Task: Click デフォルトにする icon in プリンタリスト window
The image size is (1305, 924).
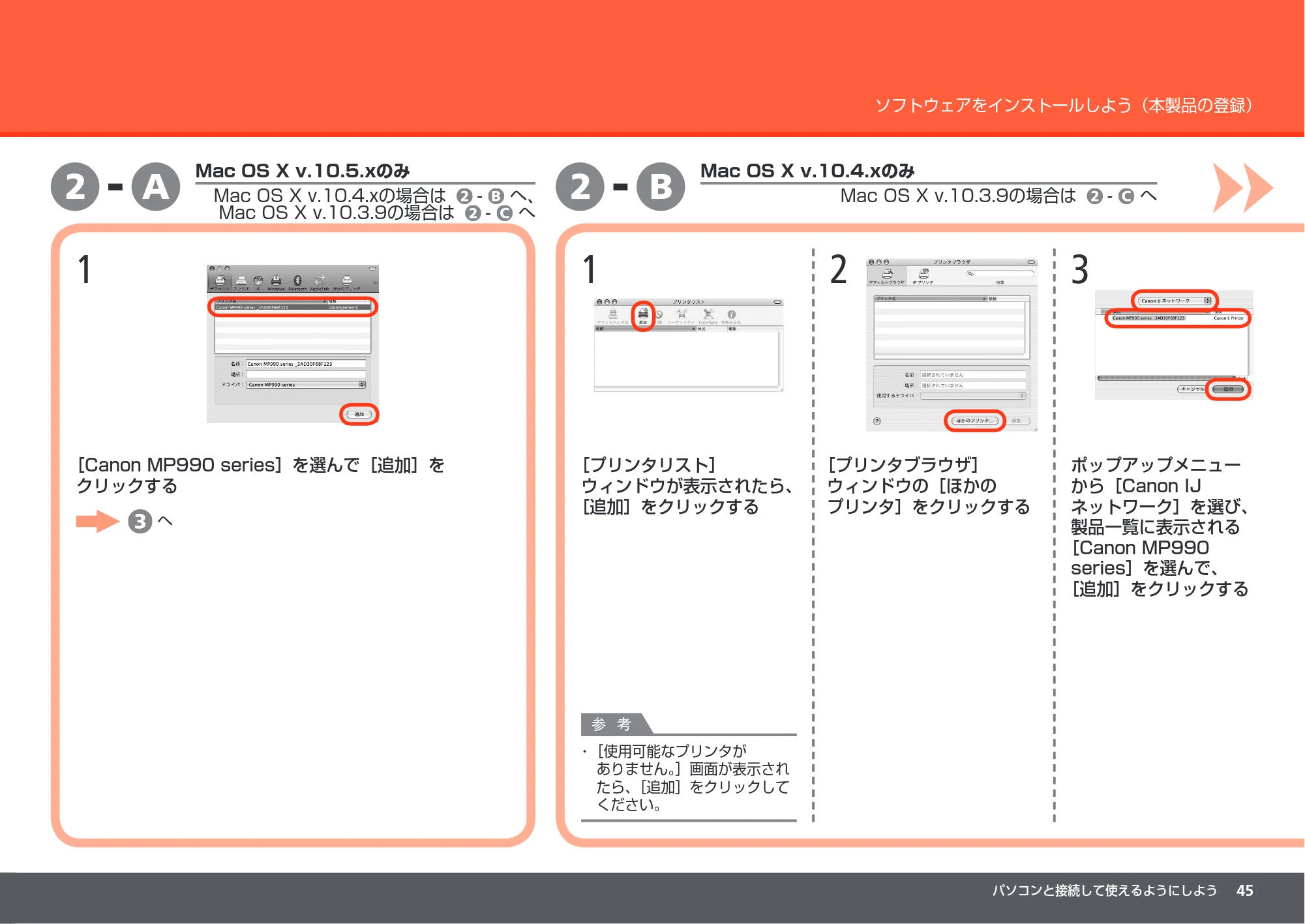Action: [x=612, y=316]
